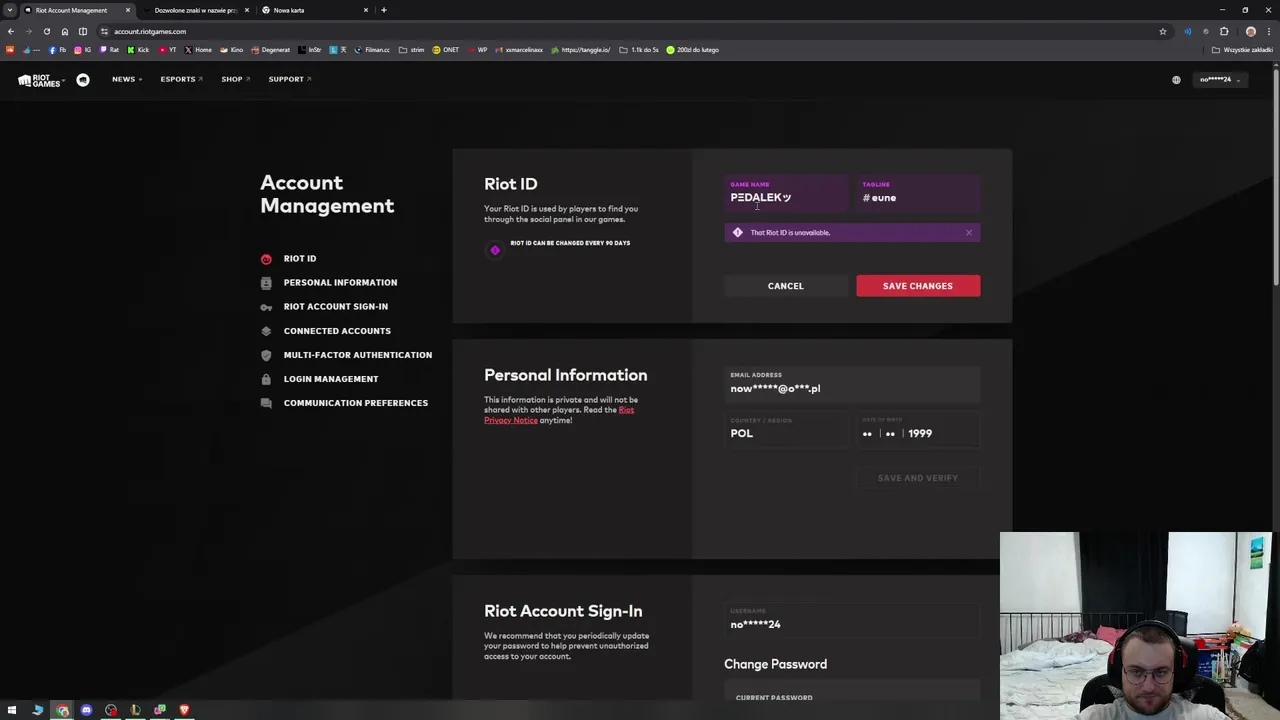The image size is (1280, 720).
Task: Open a new browser tab with plus button
Action: coord(384,10)
